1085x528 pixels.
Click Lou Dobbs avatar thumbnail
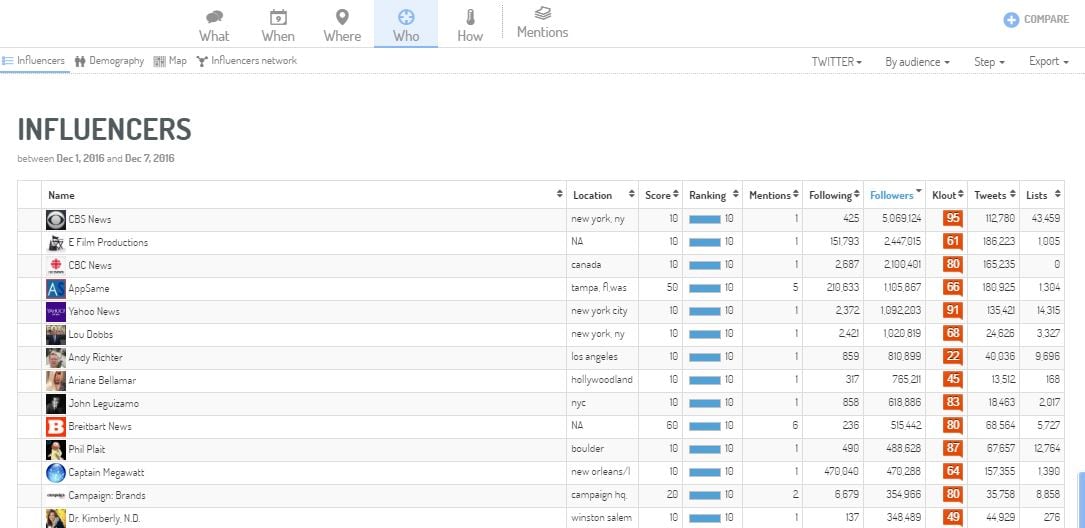pos(55,335)
